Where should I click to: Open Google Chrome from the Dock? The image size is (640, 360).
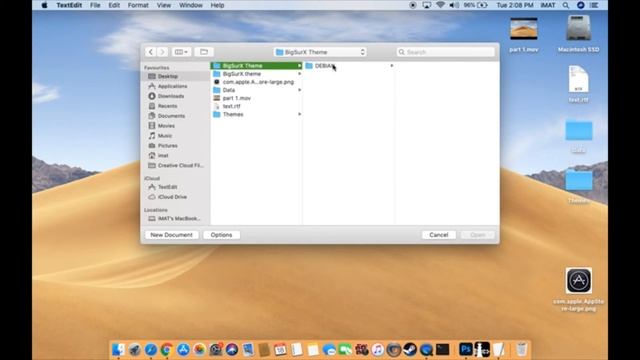(x=167, y=350)
